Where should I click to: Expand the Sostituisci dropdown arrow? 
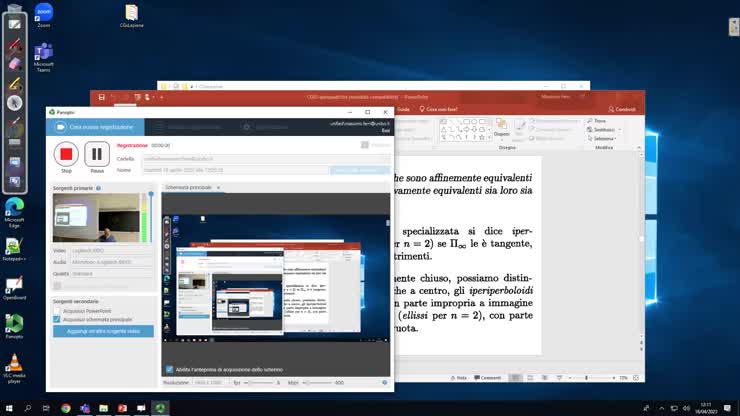tap(618, 129)
